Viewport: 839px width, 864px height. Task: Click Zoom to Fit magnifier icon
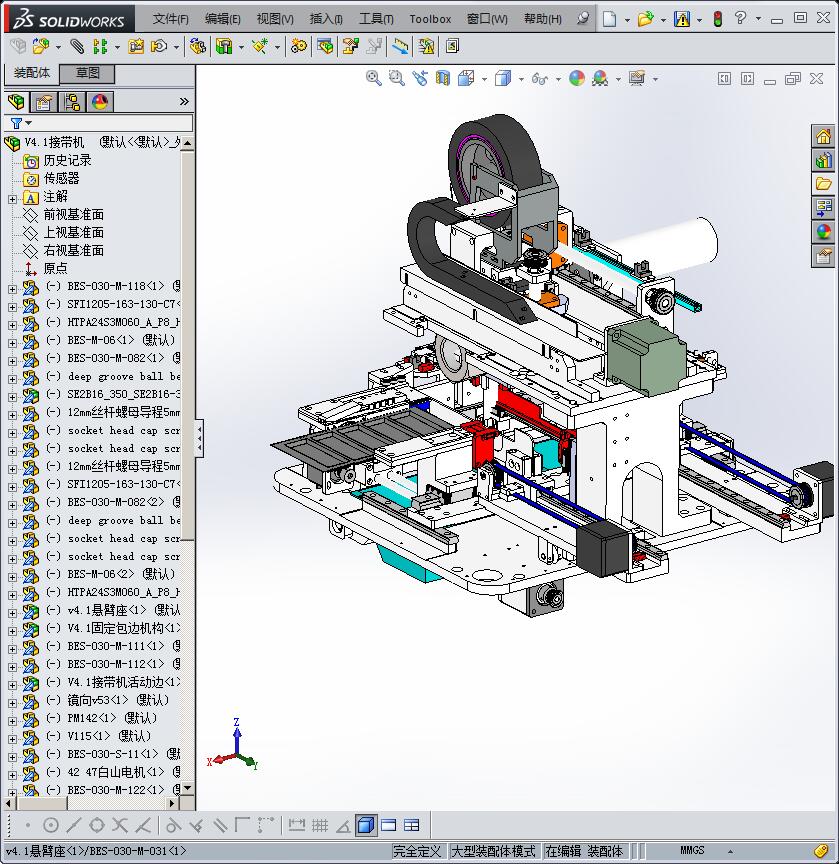click(374, 78)
